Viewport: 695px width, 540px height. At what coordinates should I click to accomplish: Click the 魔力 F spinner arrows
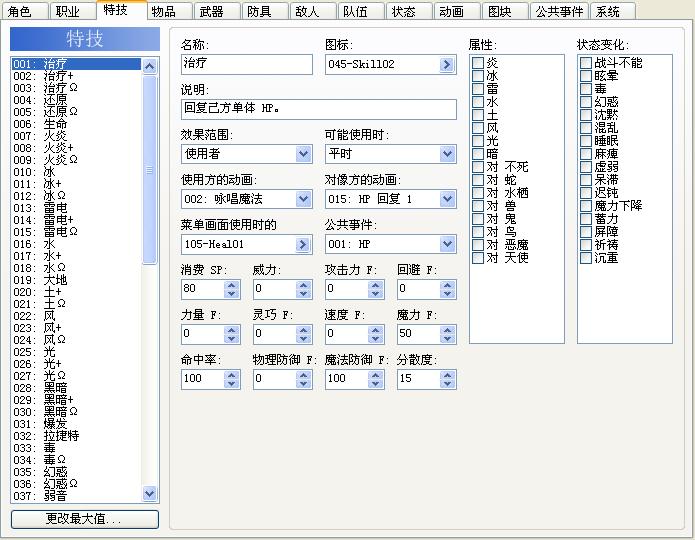(447, 334)
